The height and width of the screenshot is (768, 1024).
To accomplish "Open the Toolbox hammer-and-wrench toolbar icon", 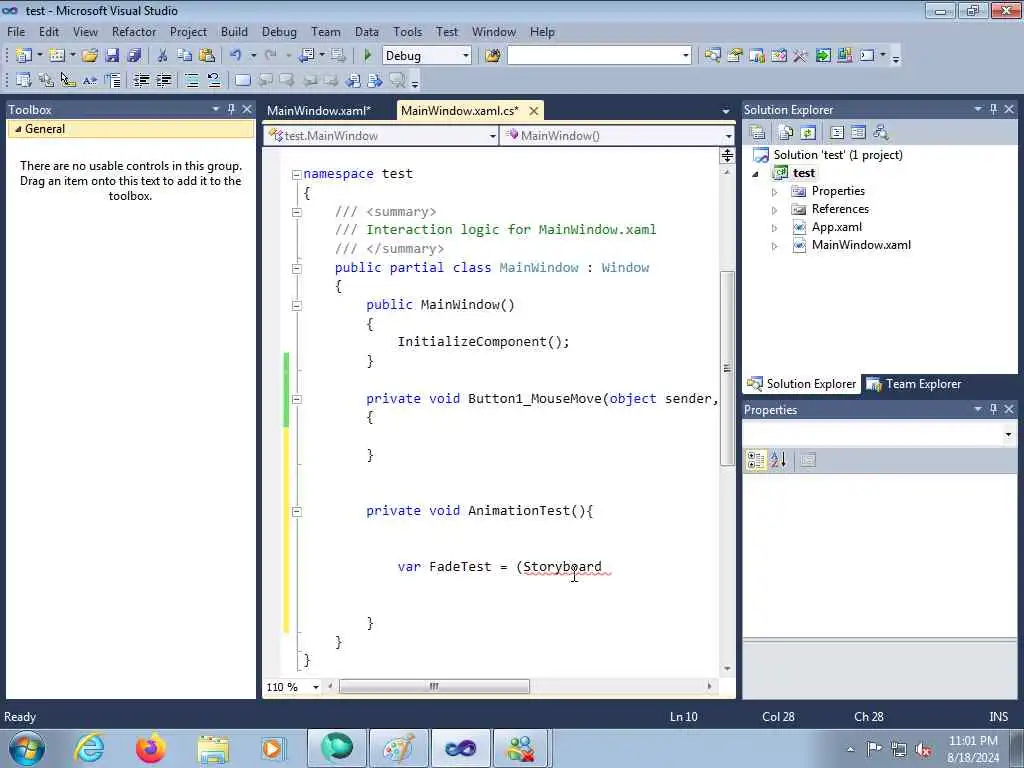I will pos(801,56).
